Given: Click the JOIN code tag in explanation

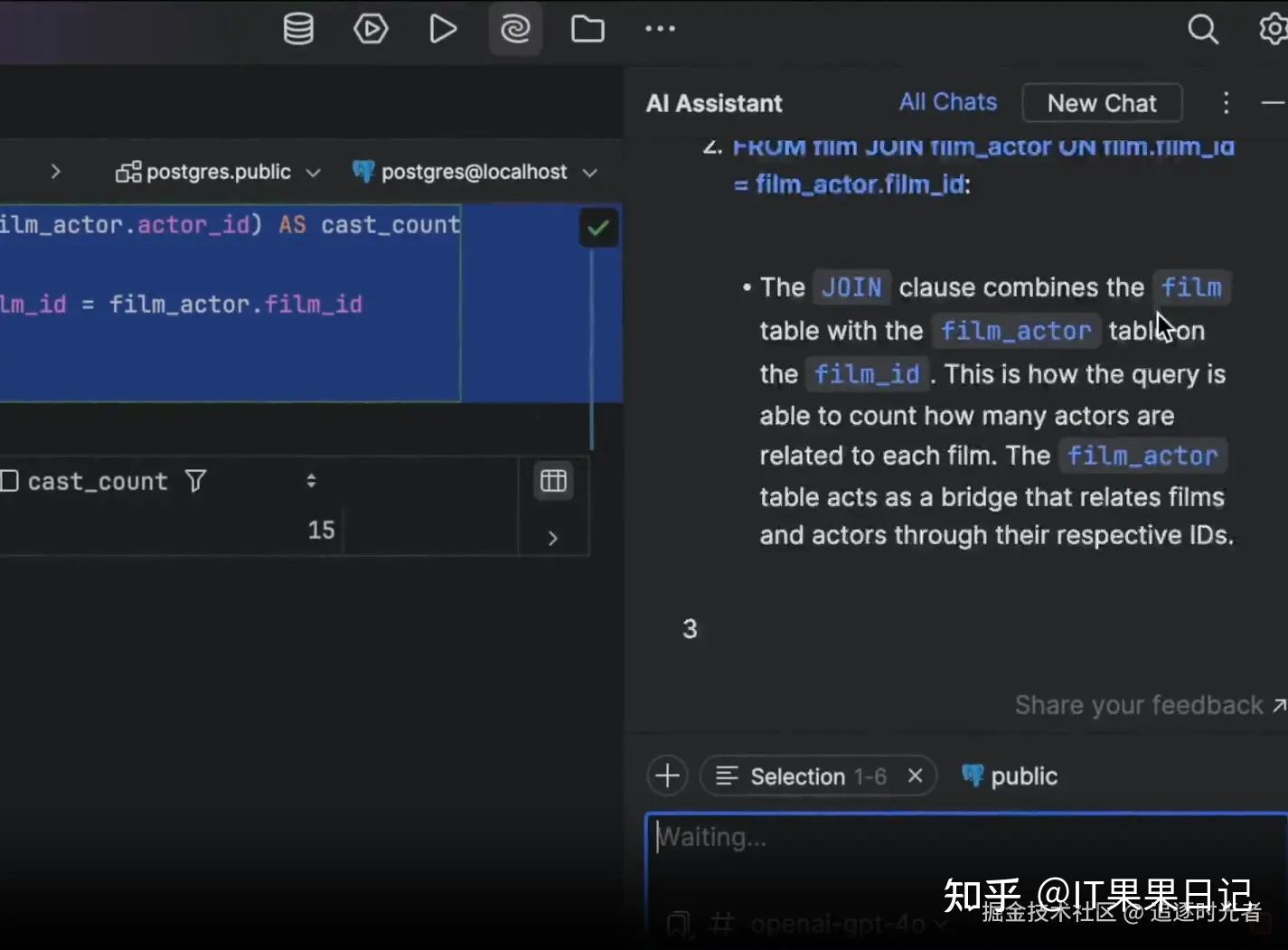Looking at the screenshot, I should (851, 287).
